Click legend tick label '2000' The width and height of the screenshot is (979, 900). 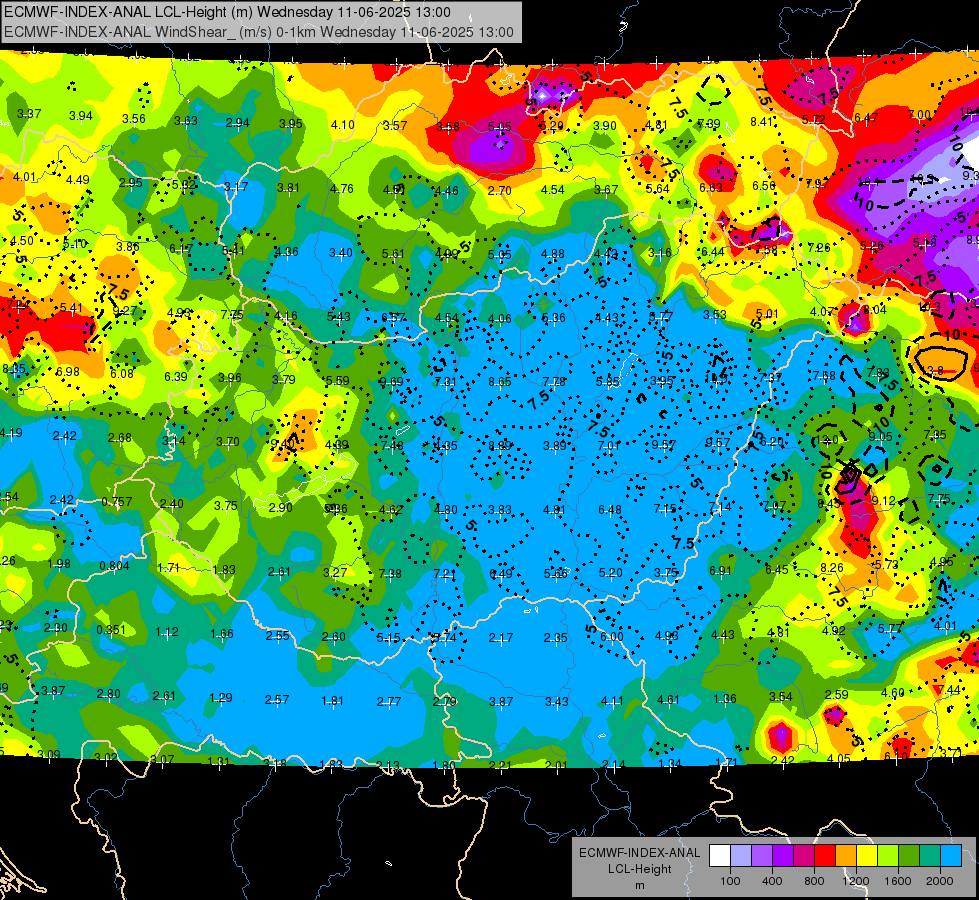pos(940,881)
